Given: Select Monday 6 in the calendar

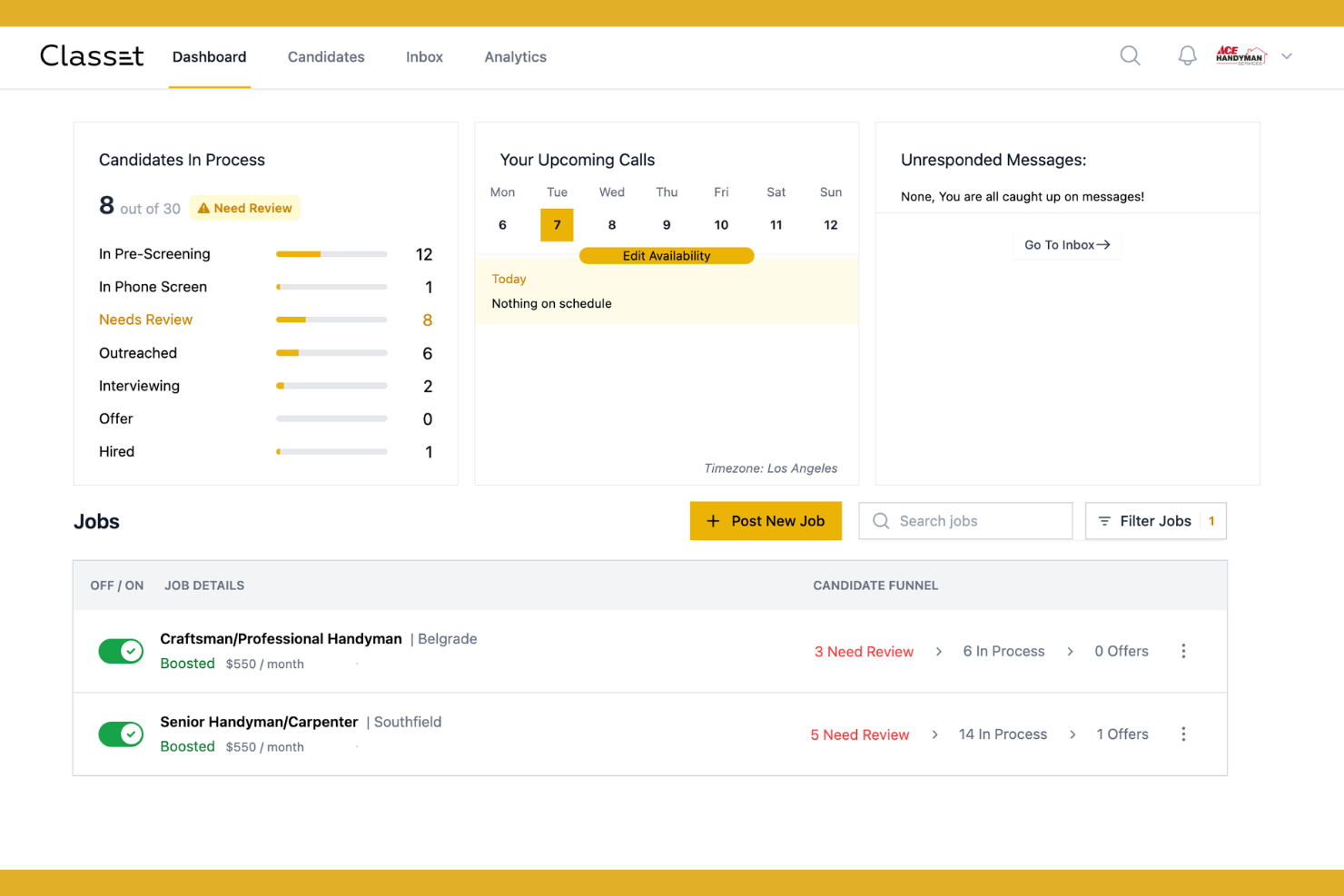Looking at the screenshot, I should point(502,225).
